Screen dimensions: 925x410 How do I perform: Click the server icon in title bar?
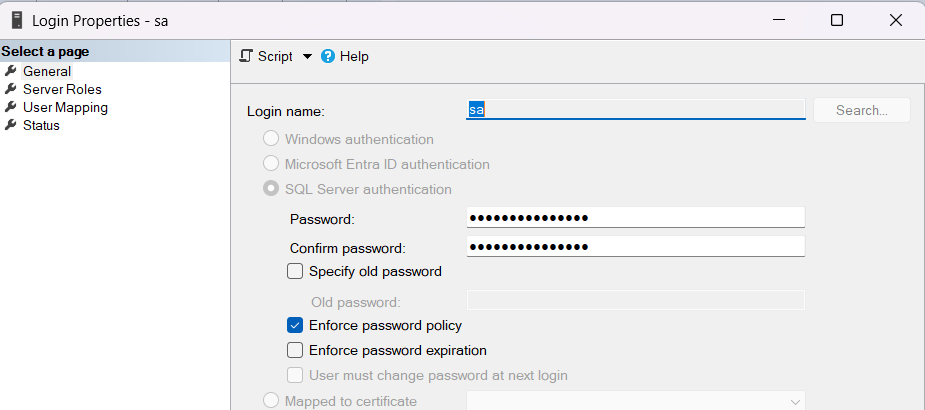pos(17,20)
